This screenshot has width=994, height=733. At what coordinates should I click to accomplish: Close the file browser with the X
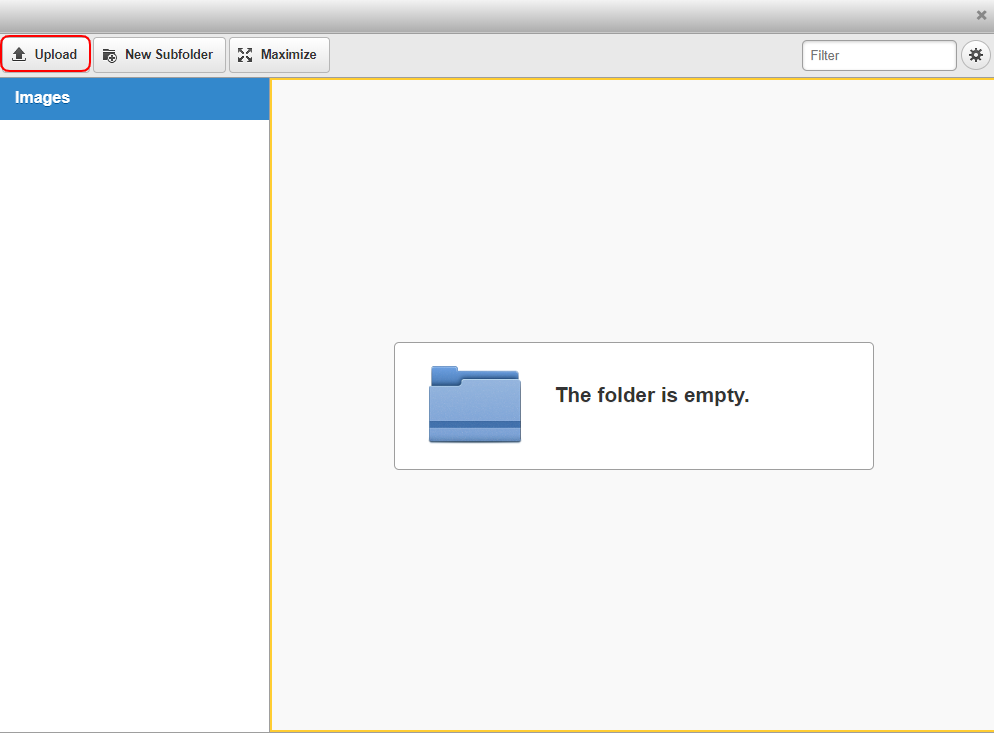tap(981, 15)
